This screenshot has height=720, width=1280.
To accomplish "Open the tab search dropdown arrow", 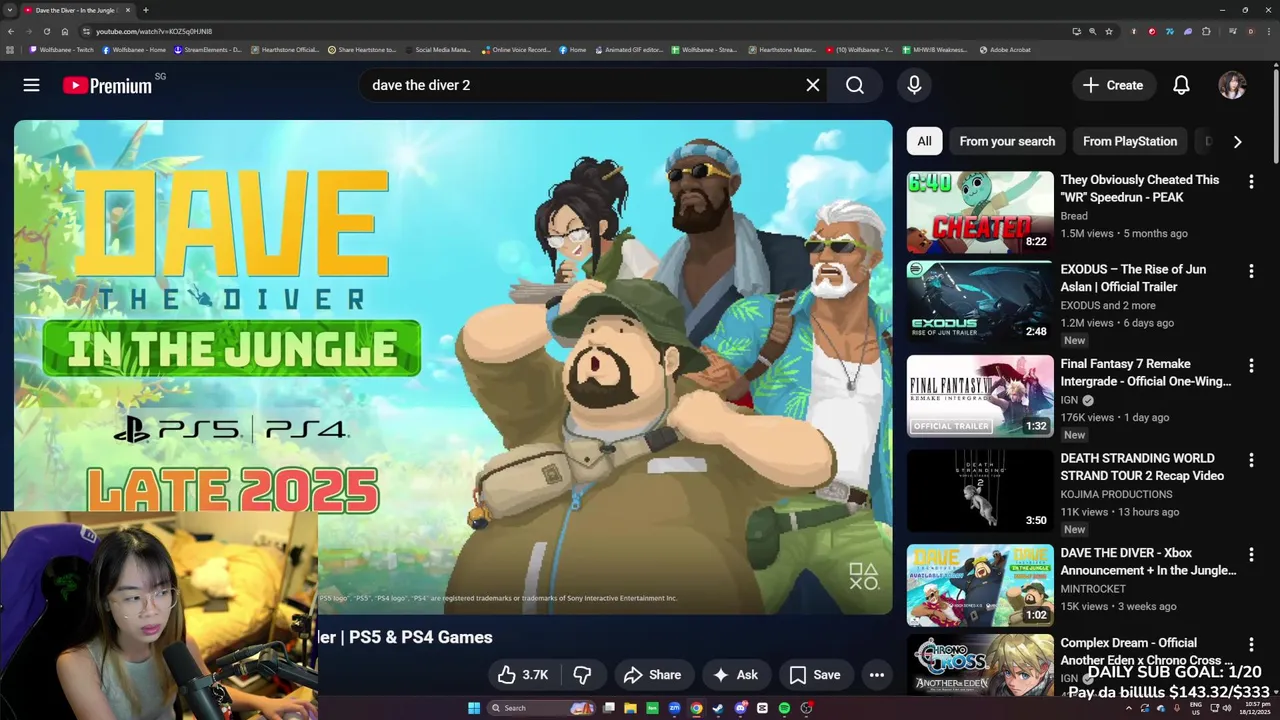I will (10, 10).
